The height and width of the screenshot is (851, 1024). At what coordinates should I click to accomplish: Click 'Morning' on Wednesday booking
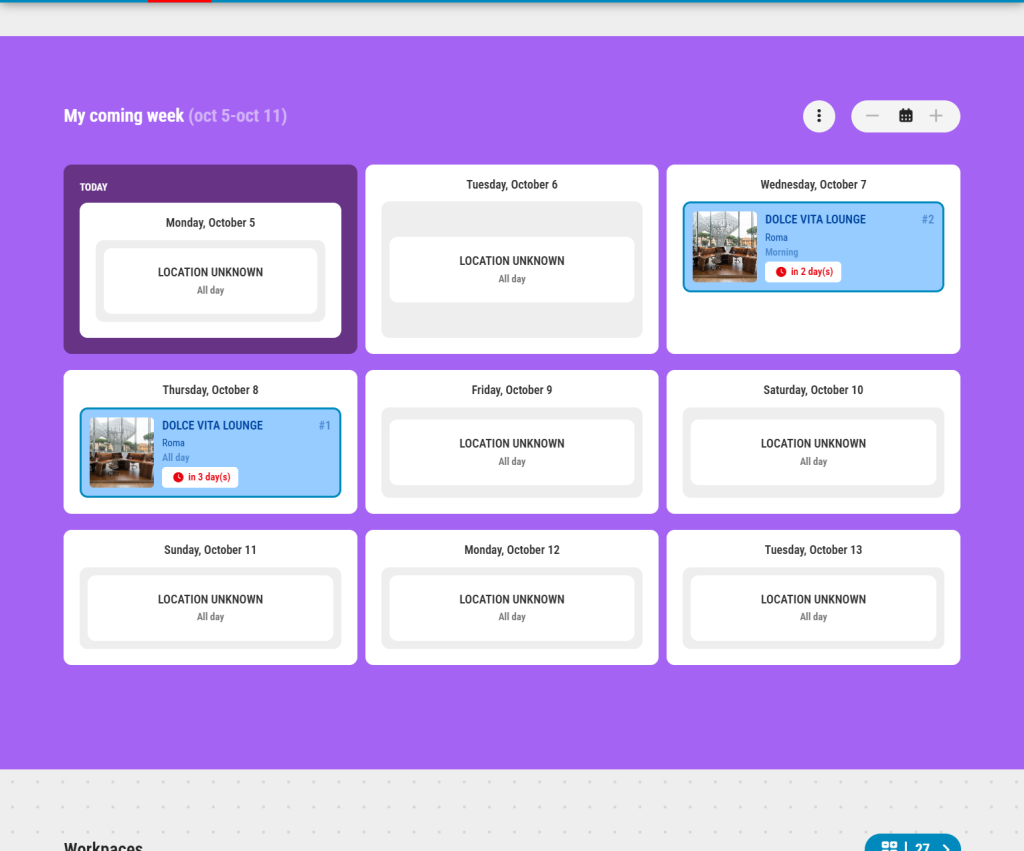(x=781, y=252)
